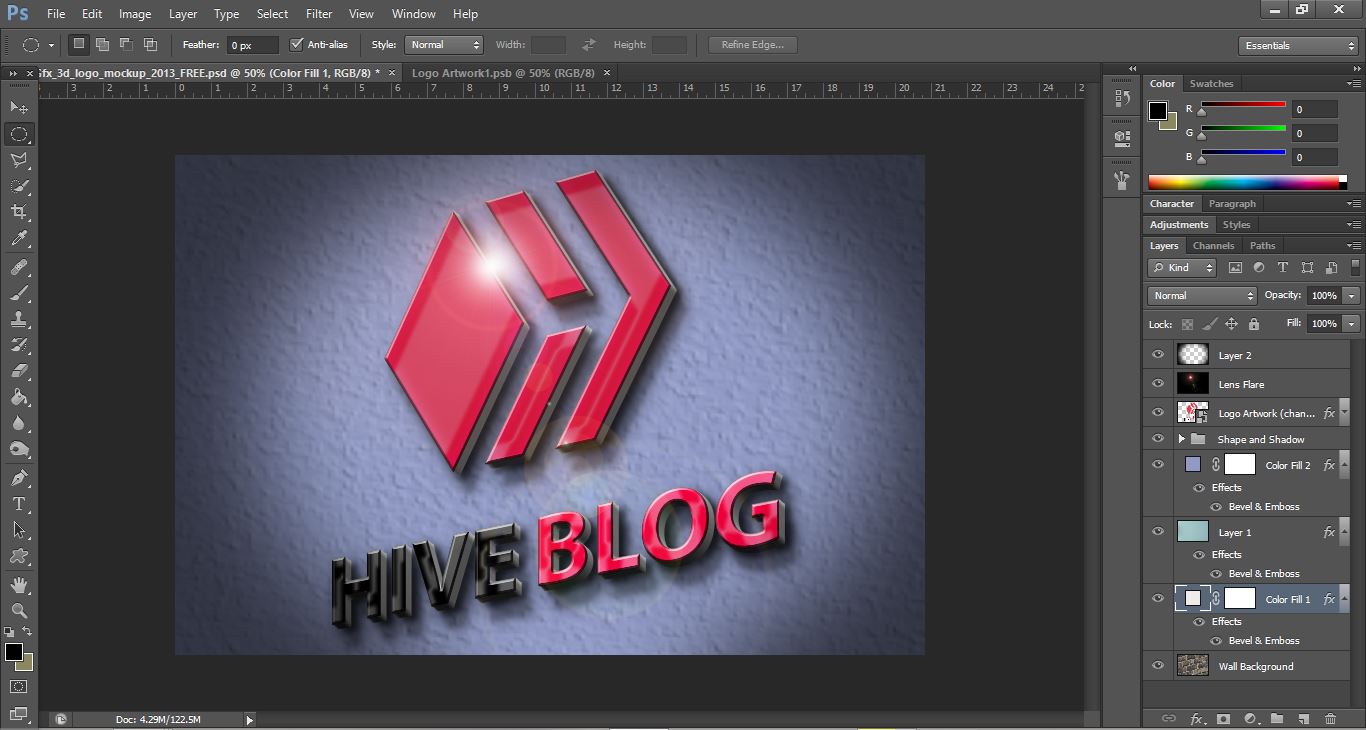Hide the Color Fill 2 layer
Image resolution: width=1366 pixels, height=730 pixels.
[x=1158, y=465]
